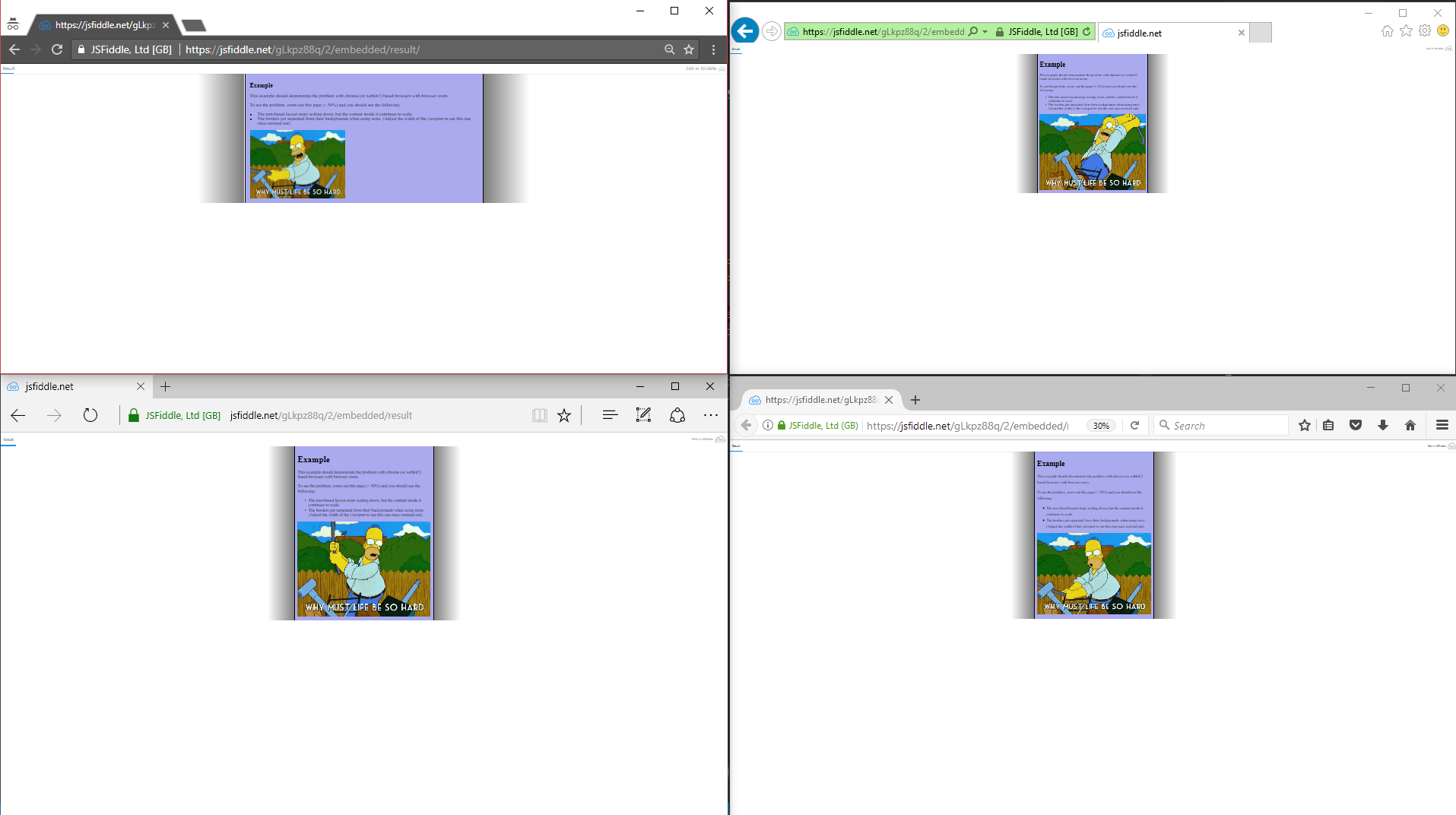
Task: Click the Edge forward arrow
Action: point(54,415)
